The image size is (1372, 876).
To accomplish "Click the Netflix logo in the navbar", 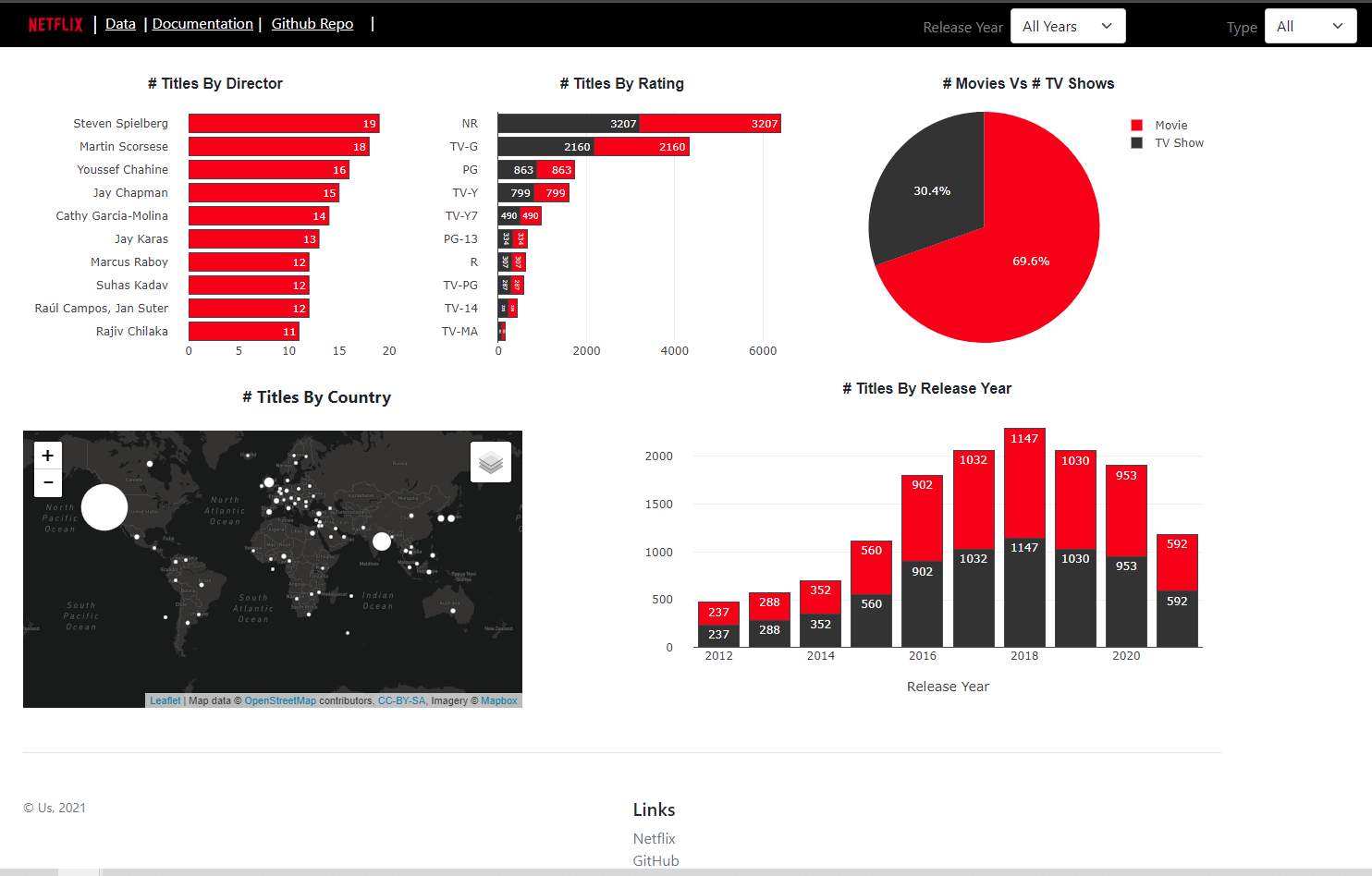I will point(55,24).
